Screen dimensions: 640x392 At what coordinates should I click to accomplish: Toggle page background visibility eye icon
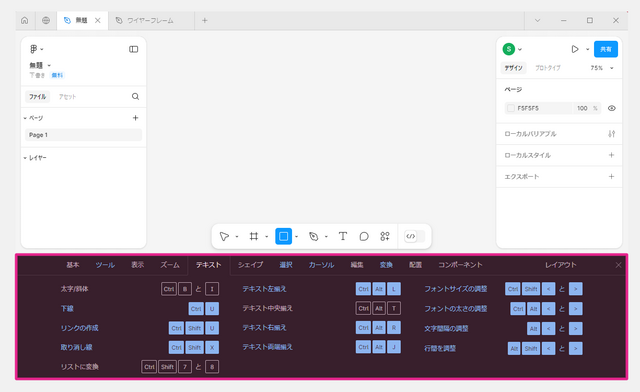611,108
